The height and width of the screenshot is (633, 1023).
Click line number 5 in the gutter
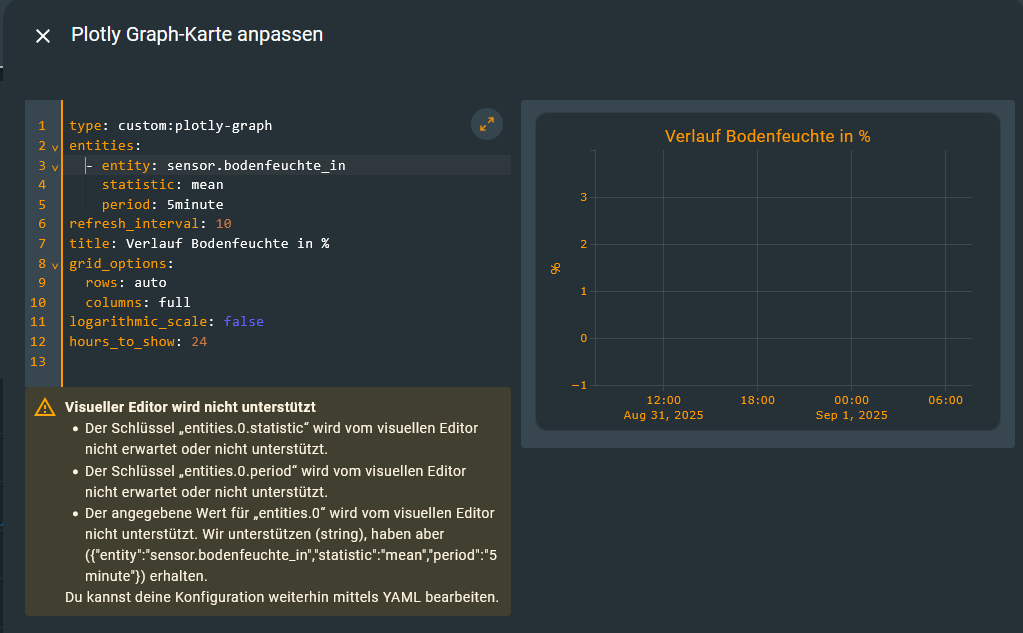[x=42, y=204]
